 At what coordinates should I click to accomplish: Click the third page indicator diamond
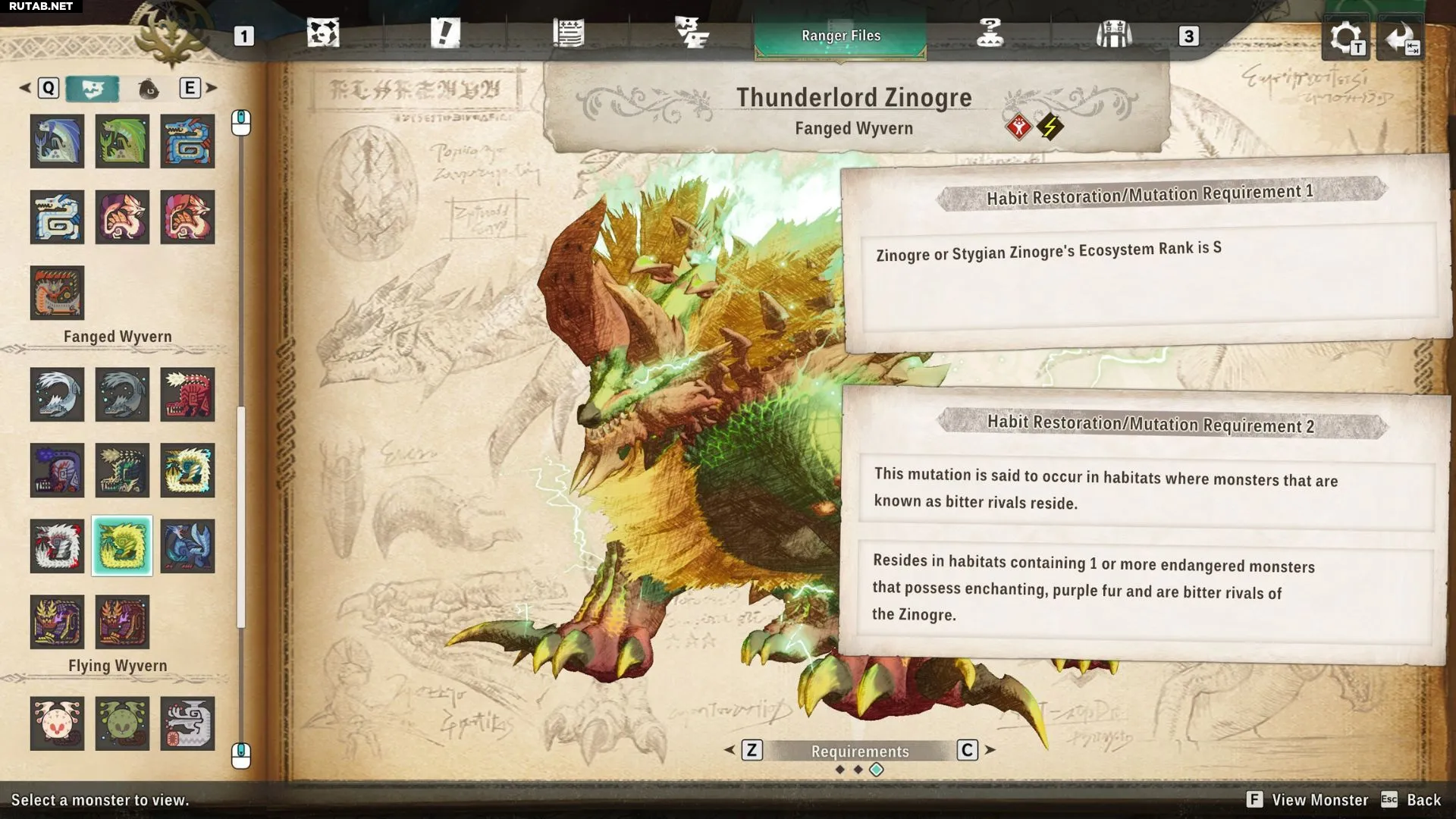[x=877, y=770]
